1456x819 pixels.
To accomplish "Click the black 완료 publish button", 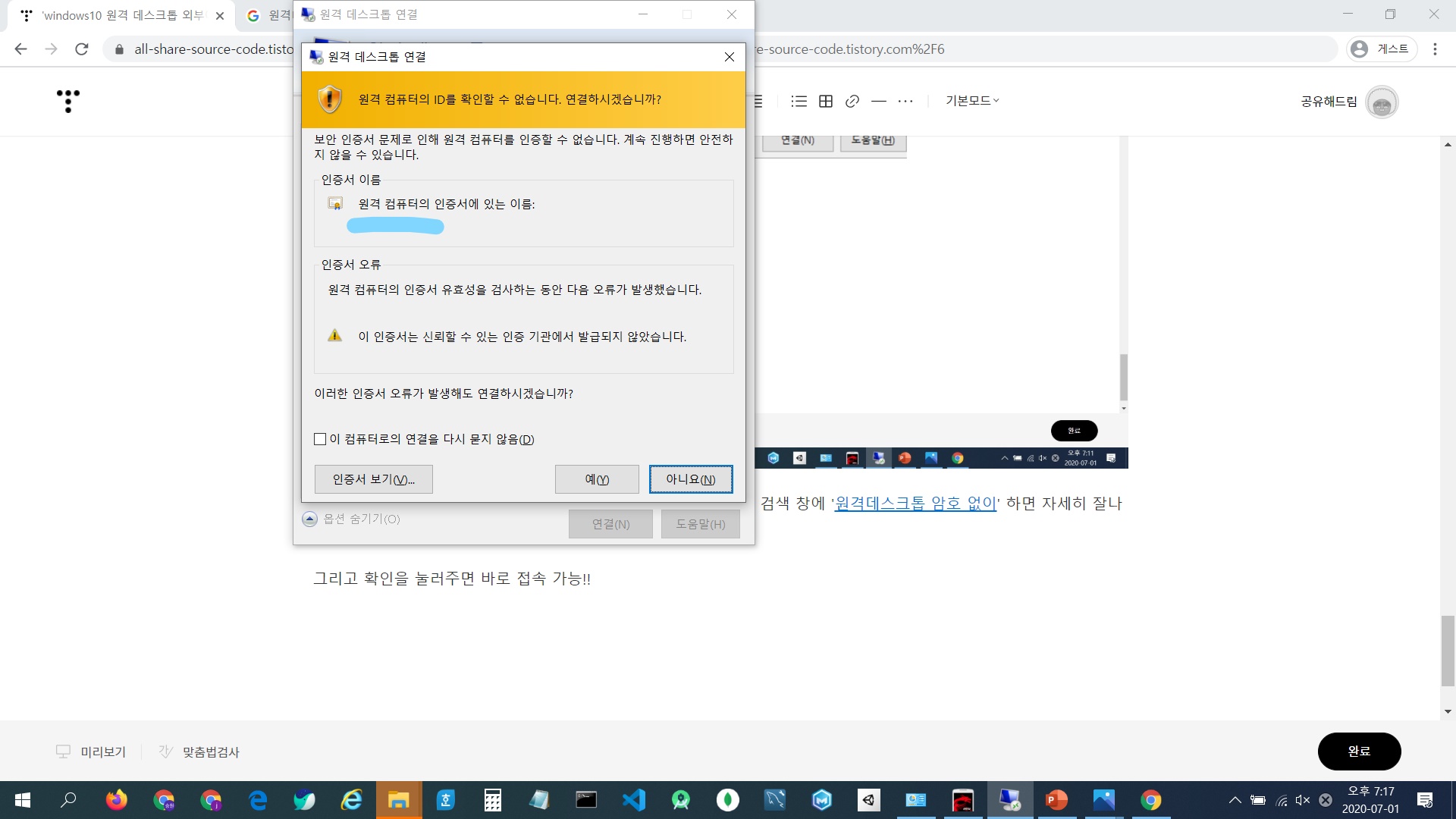I will point(1359,751).
